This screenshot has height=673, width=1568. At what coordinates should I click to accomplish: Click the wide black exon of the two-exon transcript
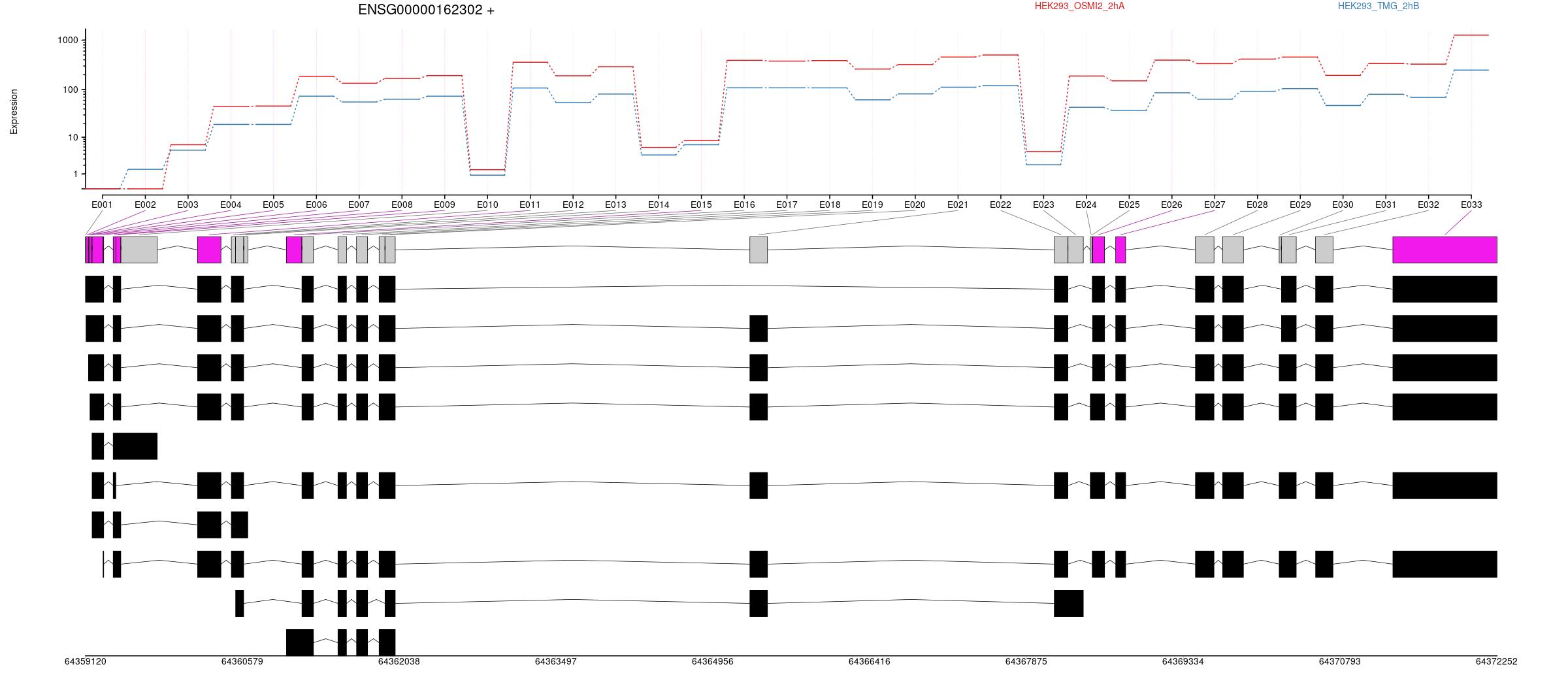(x=135, y=446)
